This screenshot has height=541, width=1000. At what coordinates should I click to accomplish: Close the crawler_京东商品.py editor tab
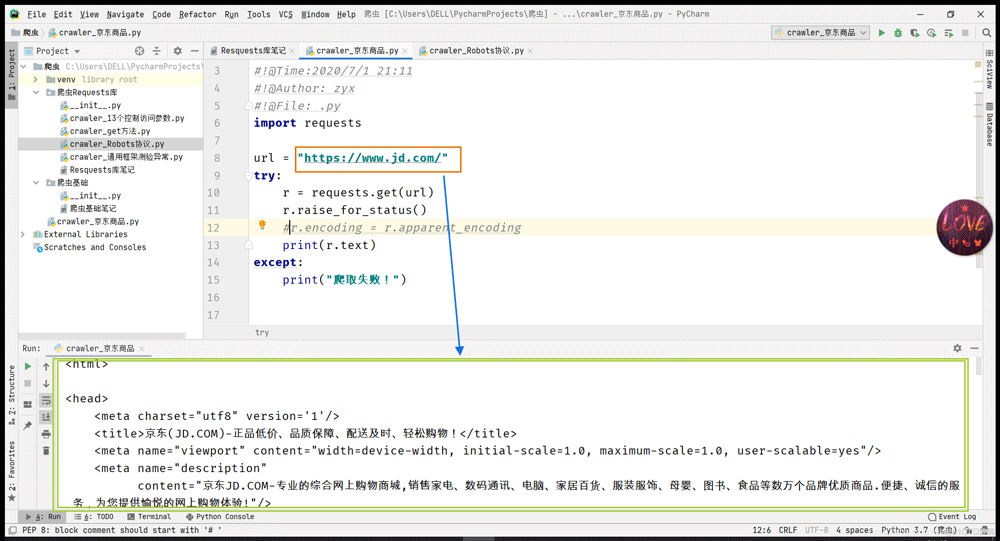[404, 51]
